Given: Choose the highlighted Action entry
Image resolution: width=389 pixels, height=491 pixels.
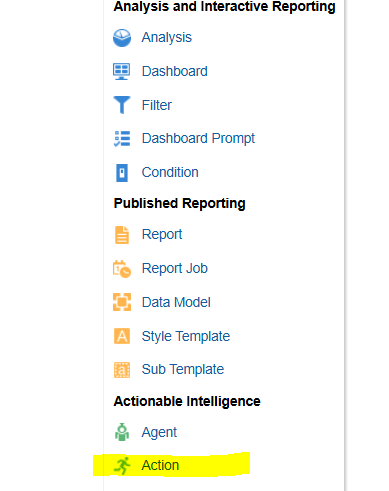Looking at the screenshot, I should click(160, 465).
